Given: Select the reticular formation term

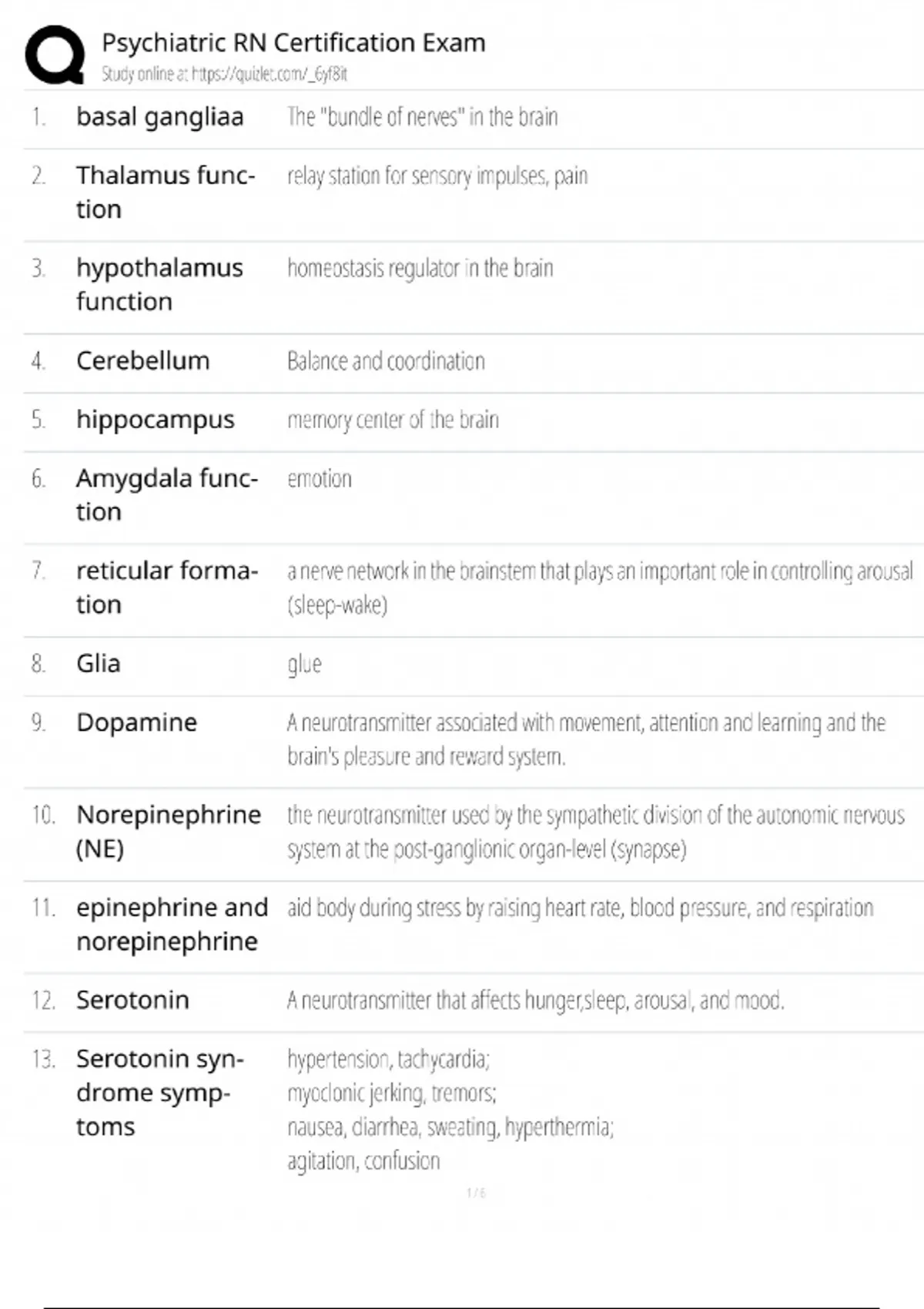Looking at the screenshot, I should 166,587.
